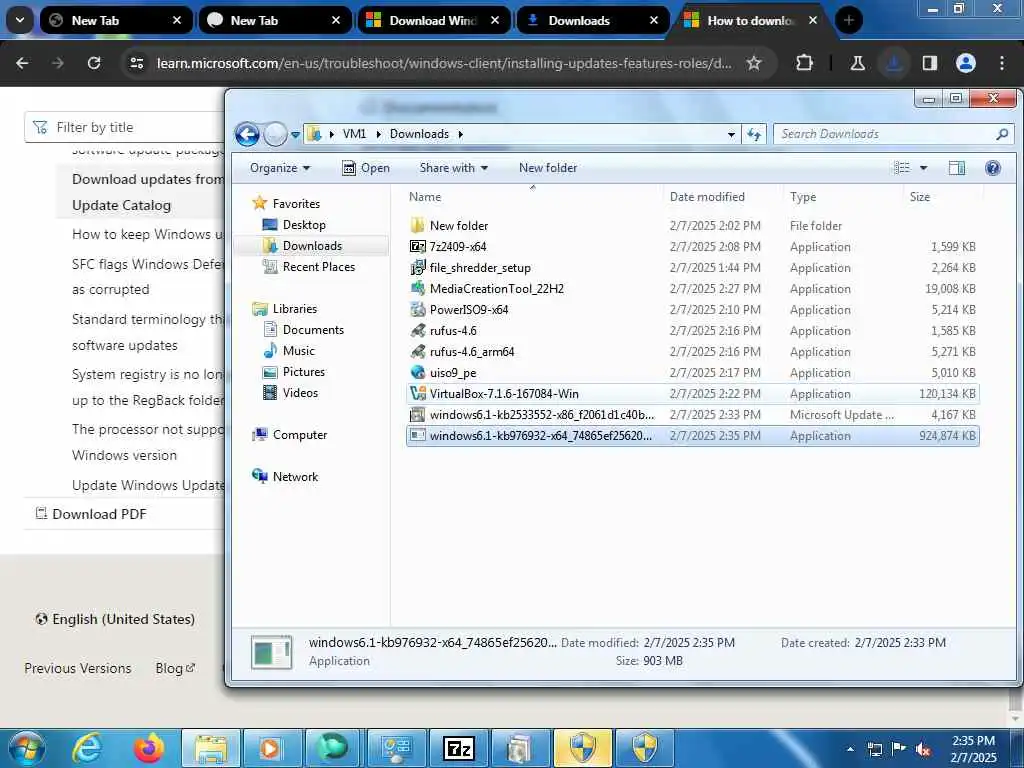The width and height of the screenshot is (1024, 768).
Task: Open the Explorer recent pages dropdown arrow
Action: coord(295,135)
